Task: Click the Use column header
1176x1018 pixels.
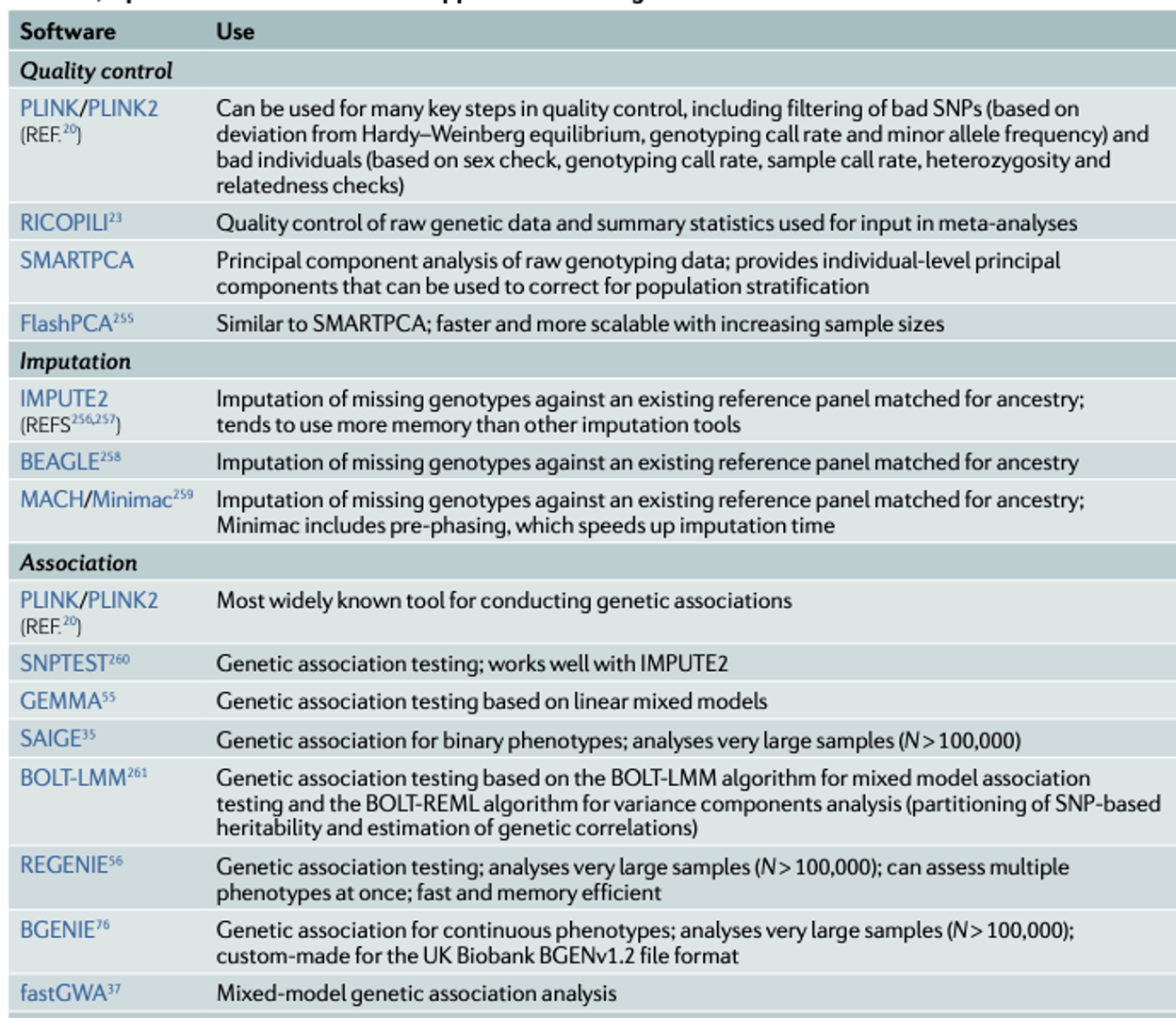Action: tap(235, 31)
